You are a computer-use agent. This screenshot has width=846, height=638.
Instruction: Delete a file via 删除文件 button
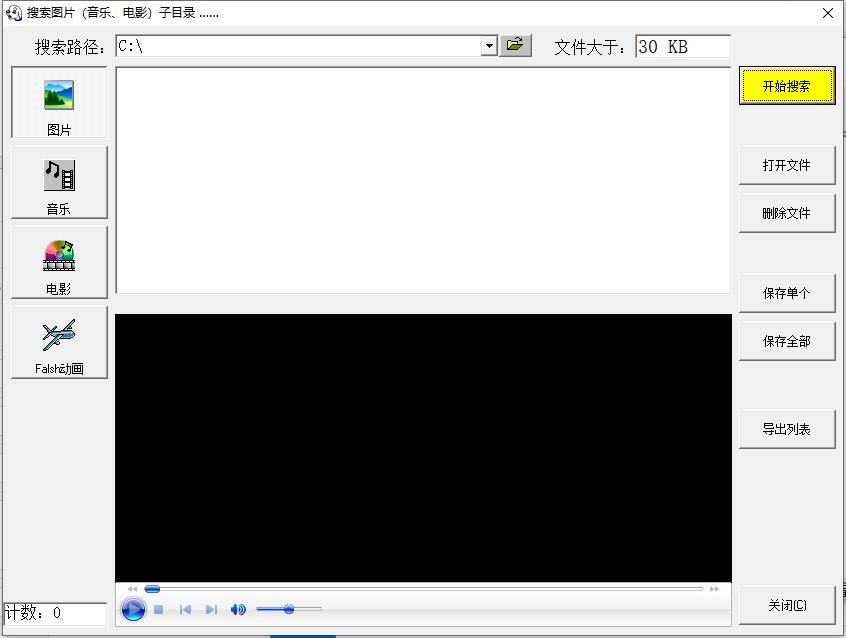click(787, 213)
